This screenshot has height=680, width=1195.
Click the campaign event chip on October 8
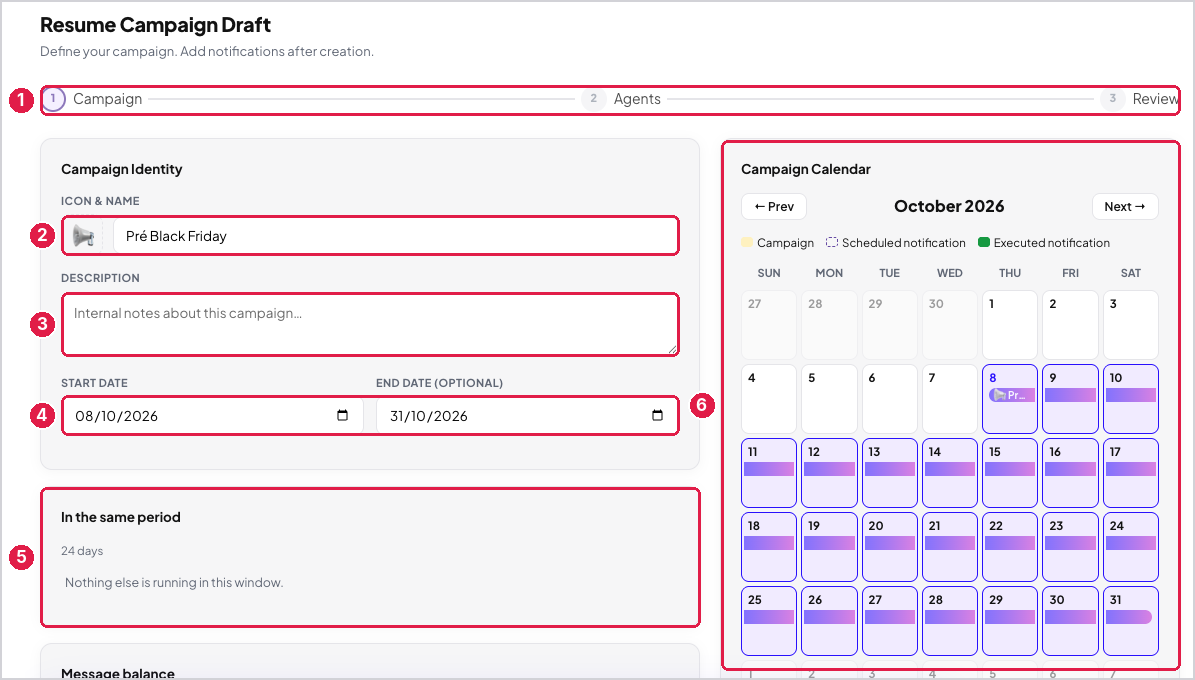(x=1010, y=395)
